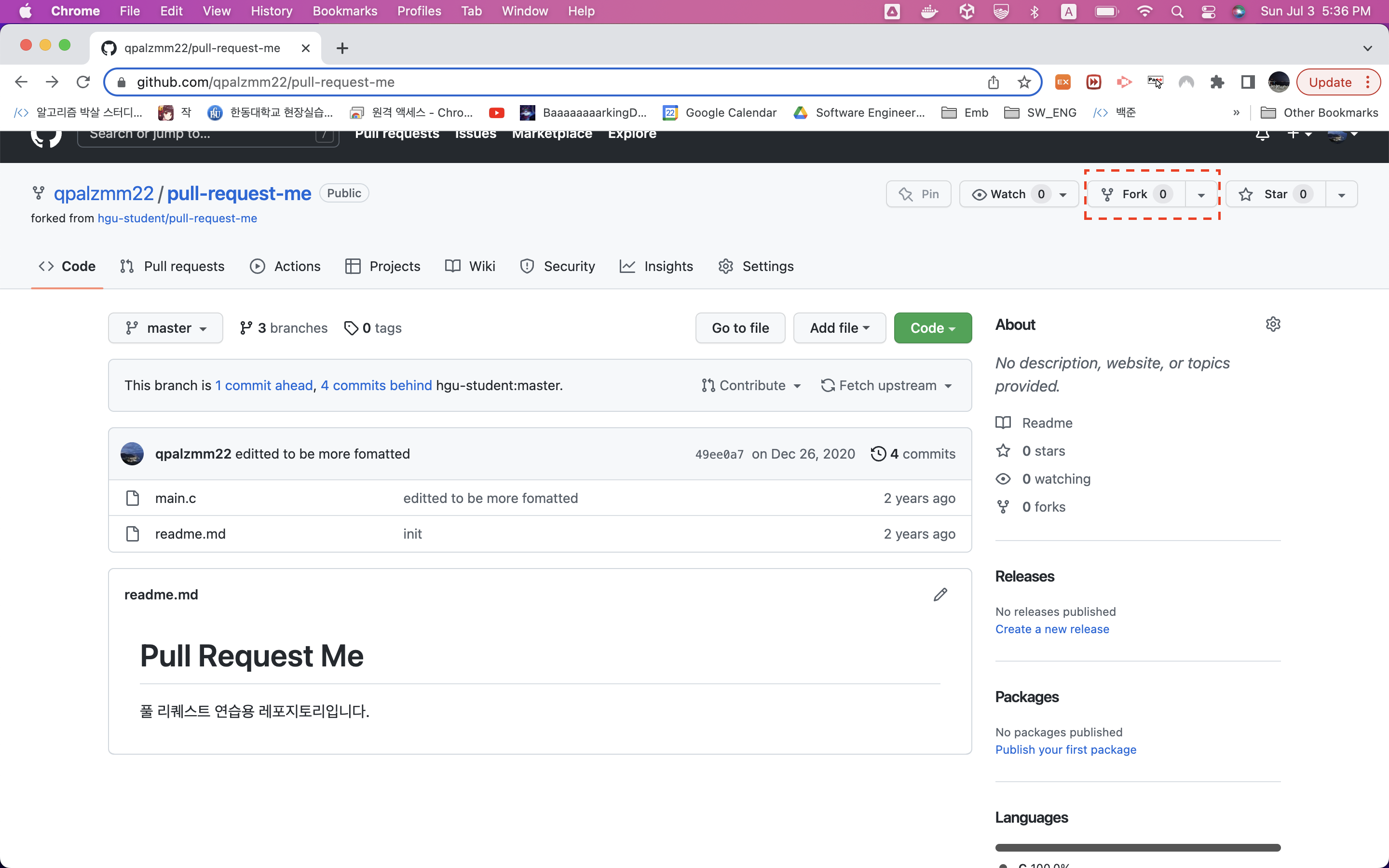
Task: Click the 3 branches expander
Action: click(282, 327)
